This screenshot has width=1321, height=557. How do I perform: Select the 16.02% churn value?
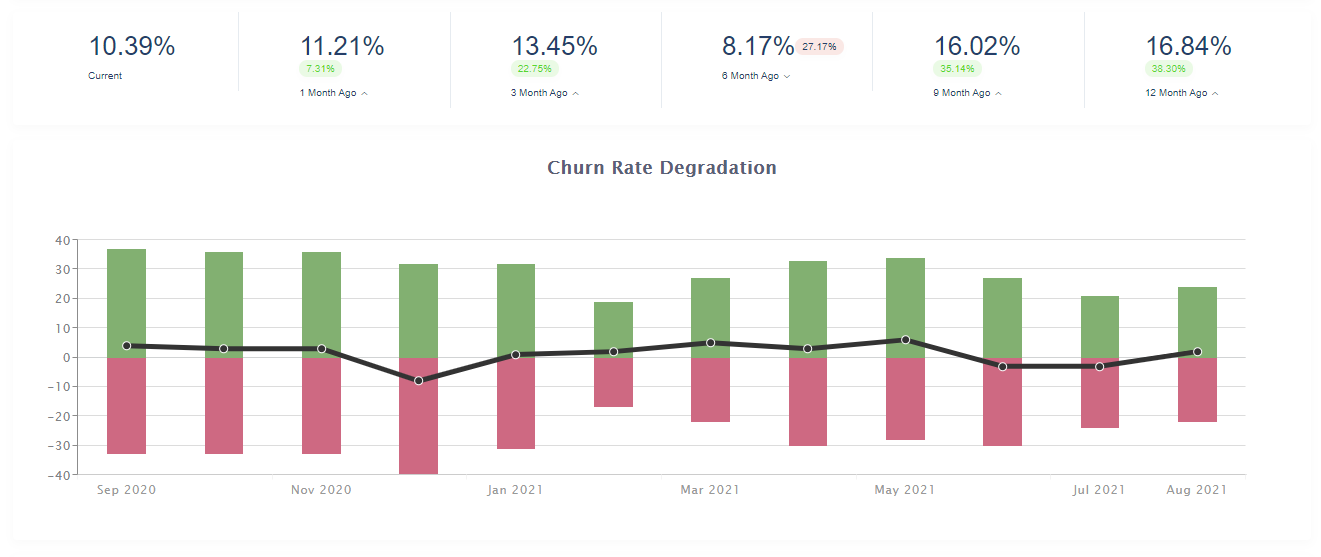(977, 46)
